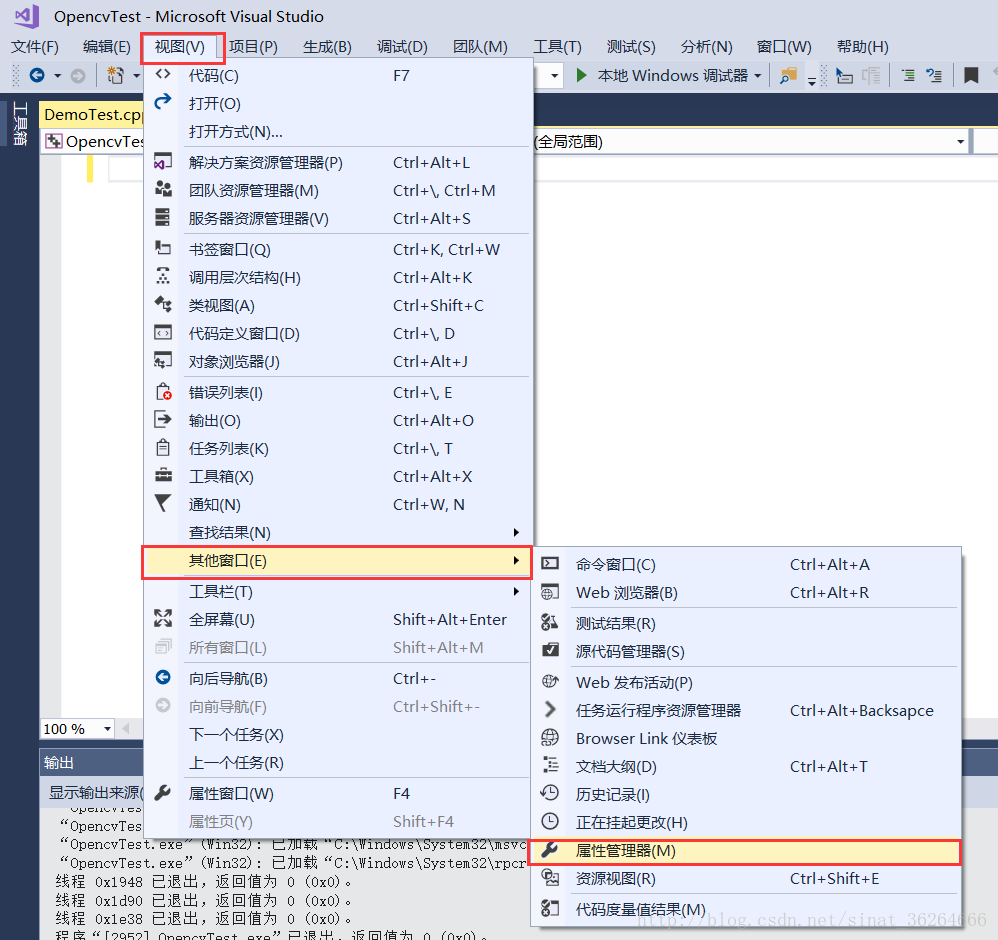The width and height of the screenshot is (998, 940).
Task: Open the 分析(N) menu
Action: [x=706, y=46]
